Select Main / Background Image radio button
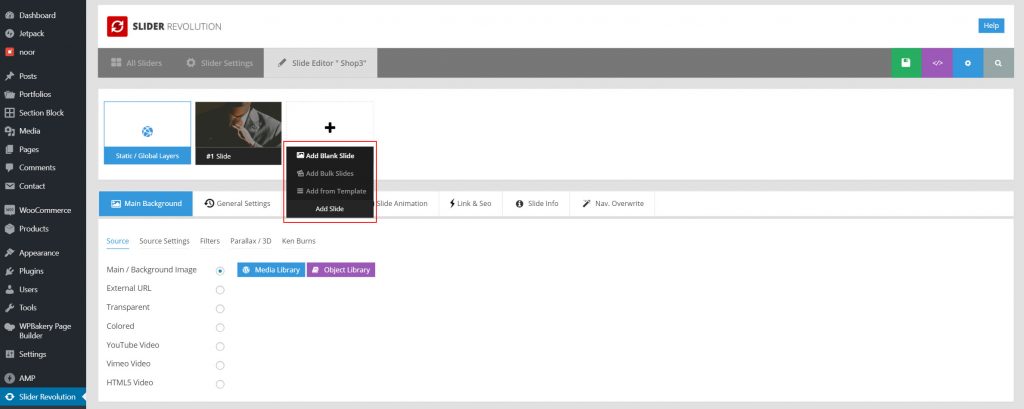This screenshot has width=1024, height=409. pos(220,270)
